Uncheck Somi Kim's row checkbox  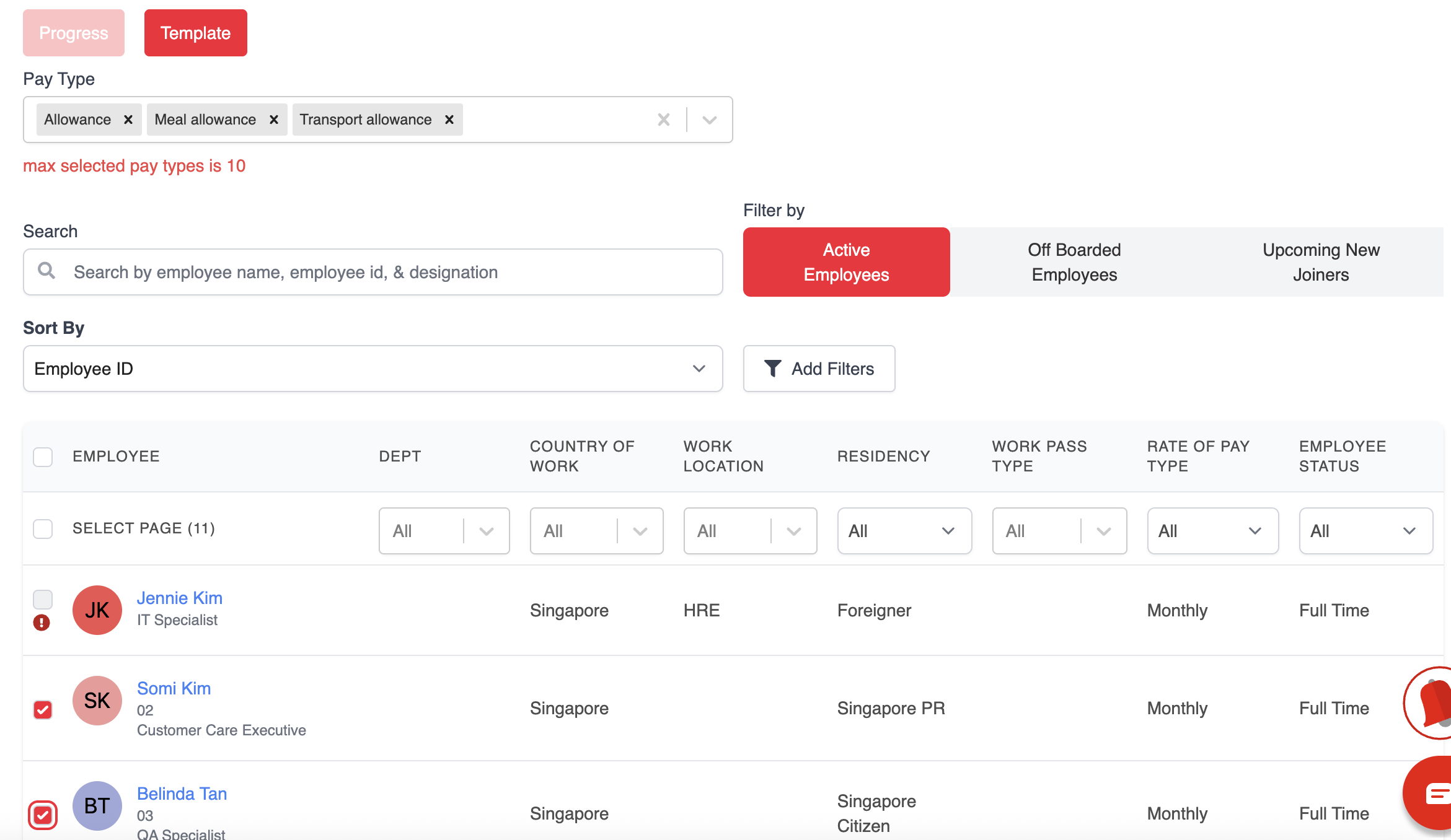pyautogui.click(x=43, y=709)
